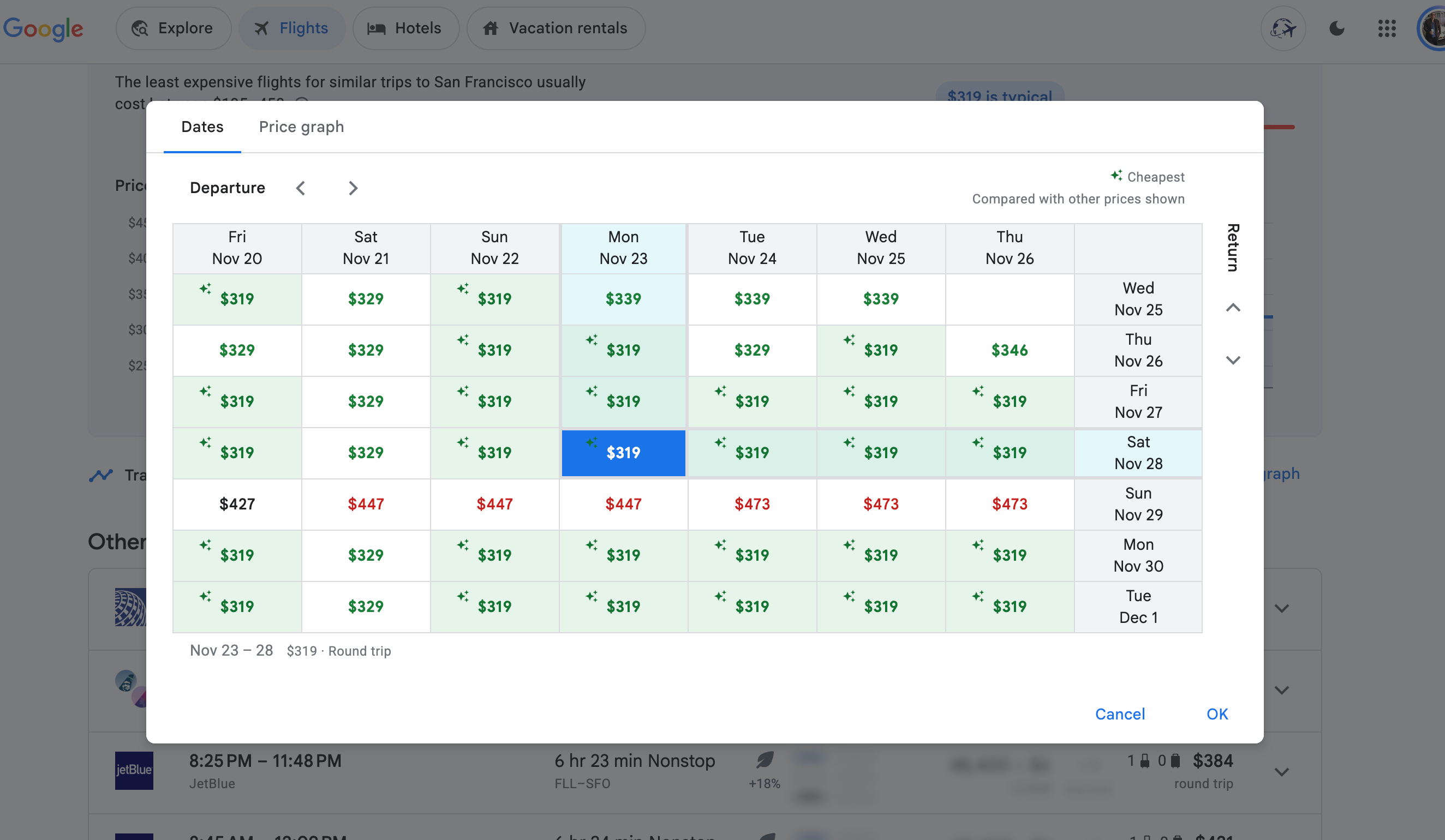Screen dimensions: 1445x840
Task: Pick $319 Mon Nov 23 to Nov 27
Action: tap(623, 401)
